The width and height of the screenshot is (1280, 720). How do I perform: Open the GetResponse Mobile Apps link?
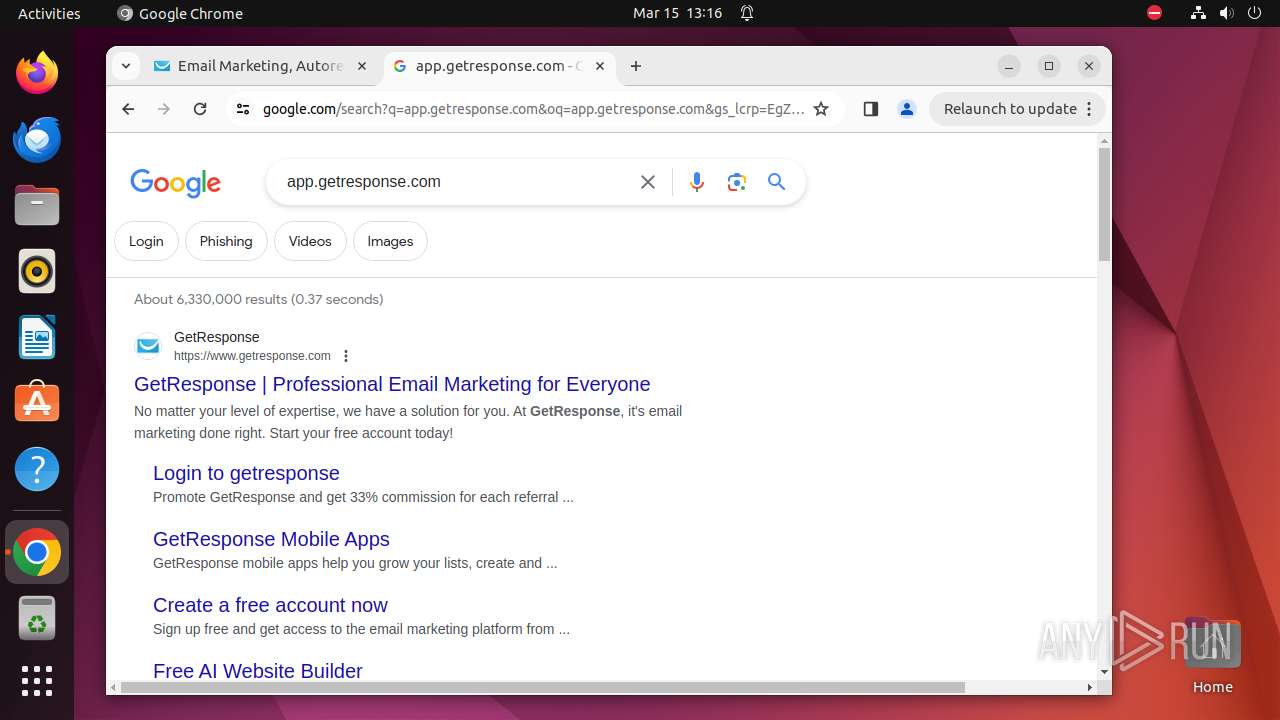tap(271, 539)
